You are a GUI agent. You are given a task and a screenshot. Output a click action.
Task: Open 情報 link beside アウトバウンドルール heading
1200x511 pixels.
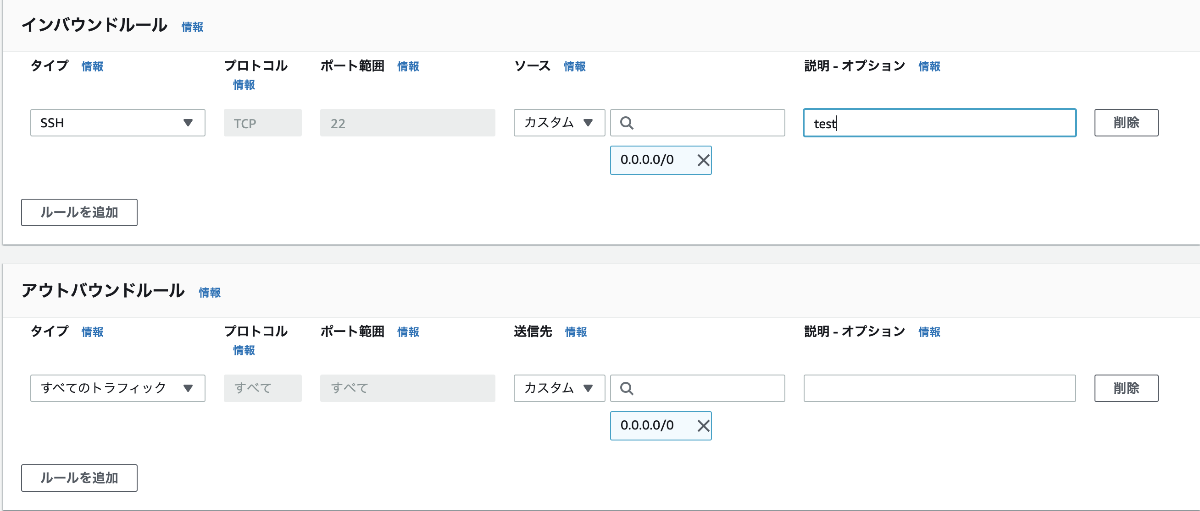click(209, 292)
